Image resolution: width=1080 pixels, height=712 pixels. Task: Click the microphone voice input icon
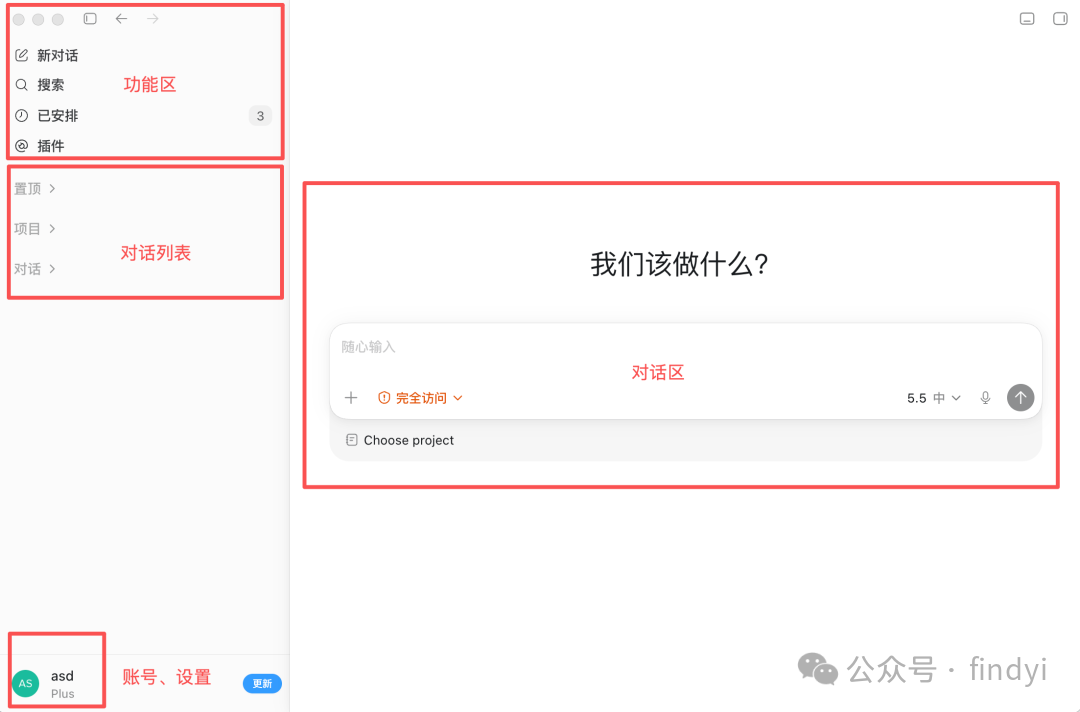[985, 398]
